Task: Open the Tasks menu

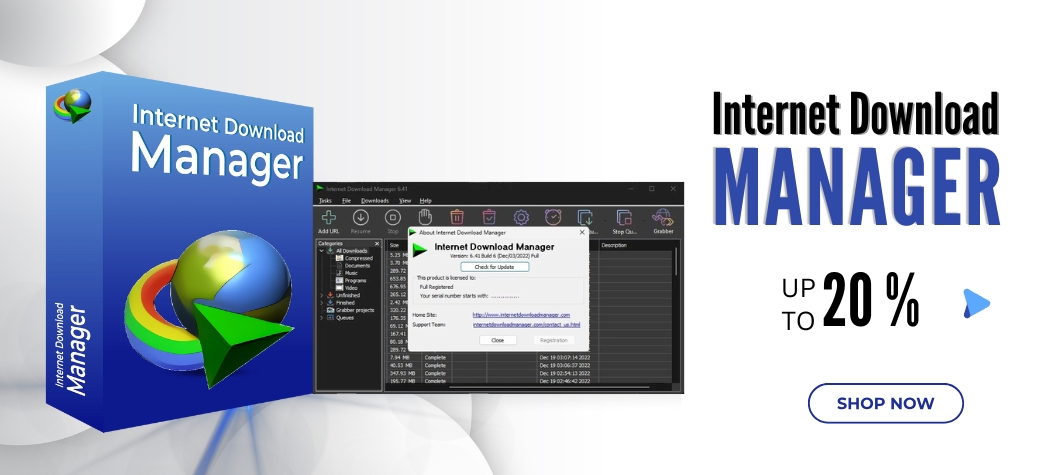Action: (x=325, y=200)
